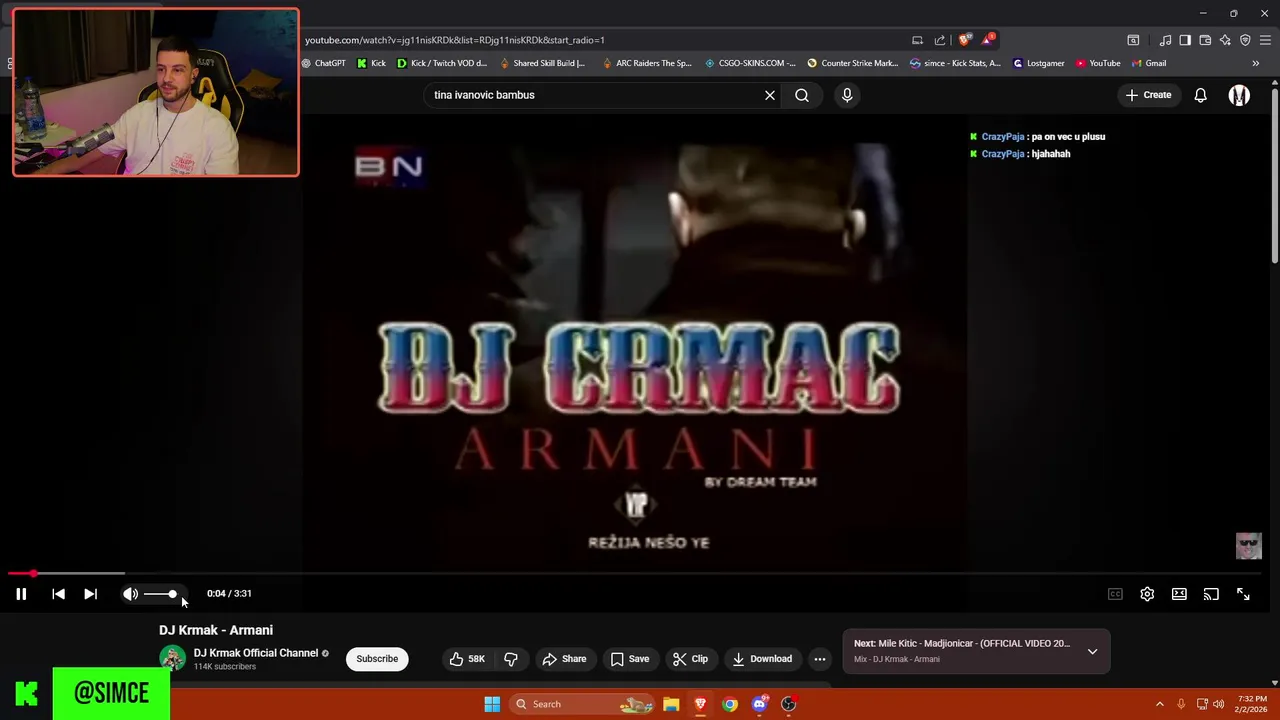The image size is (1280, 720).
Task: Open Google Chrome from taskbar
Action: (x=730, y=704)
